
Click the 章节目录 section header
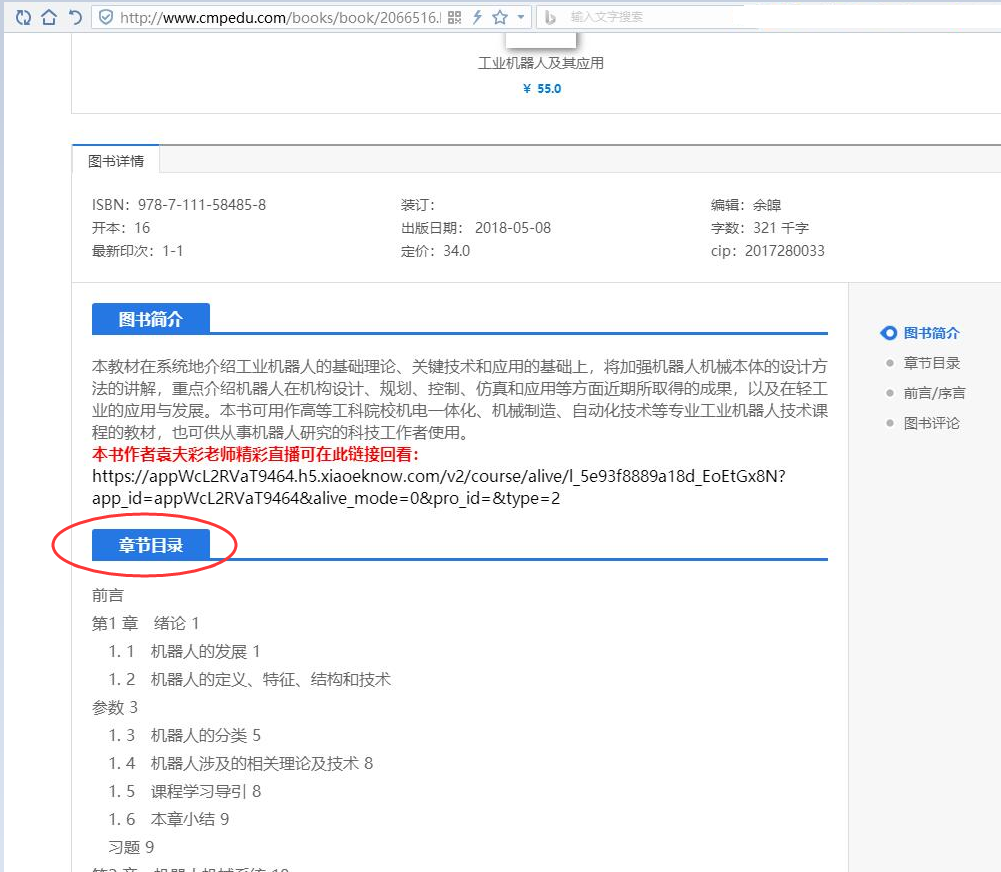pos(151,545)
